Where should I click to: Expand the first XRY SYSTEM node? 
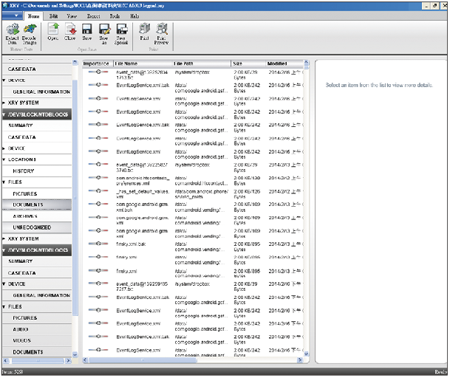4,103
